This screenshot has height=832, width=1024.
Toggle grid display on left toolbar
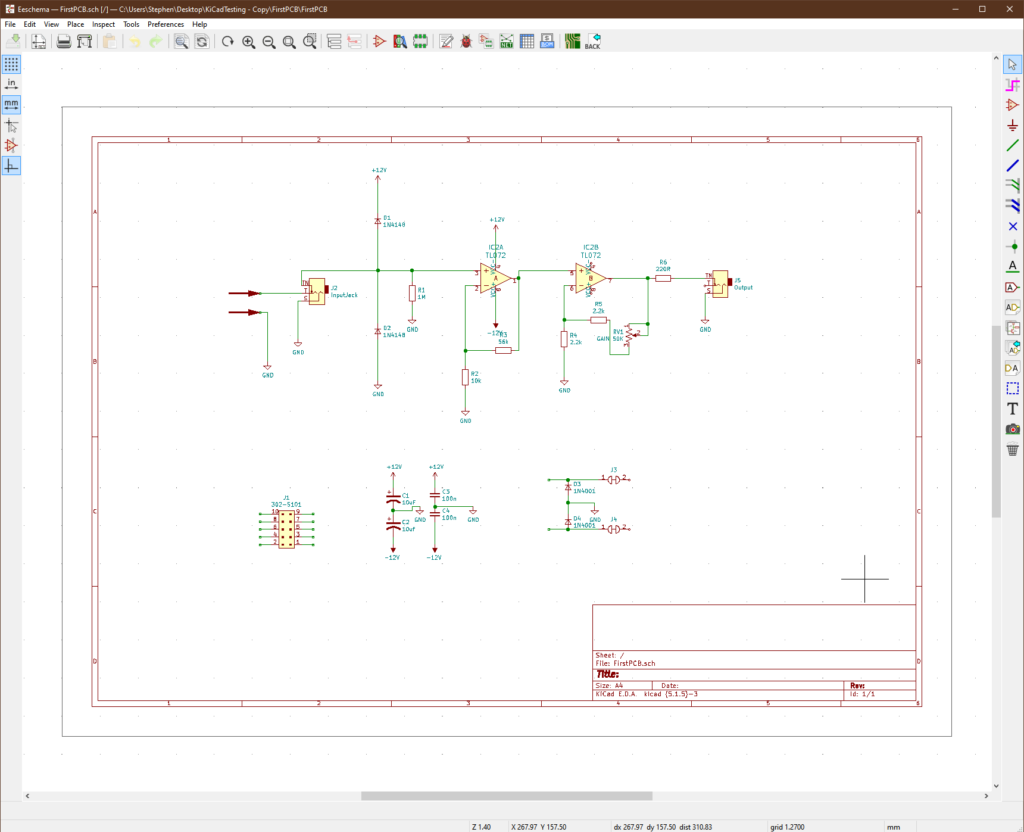coord(11,64)
